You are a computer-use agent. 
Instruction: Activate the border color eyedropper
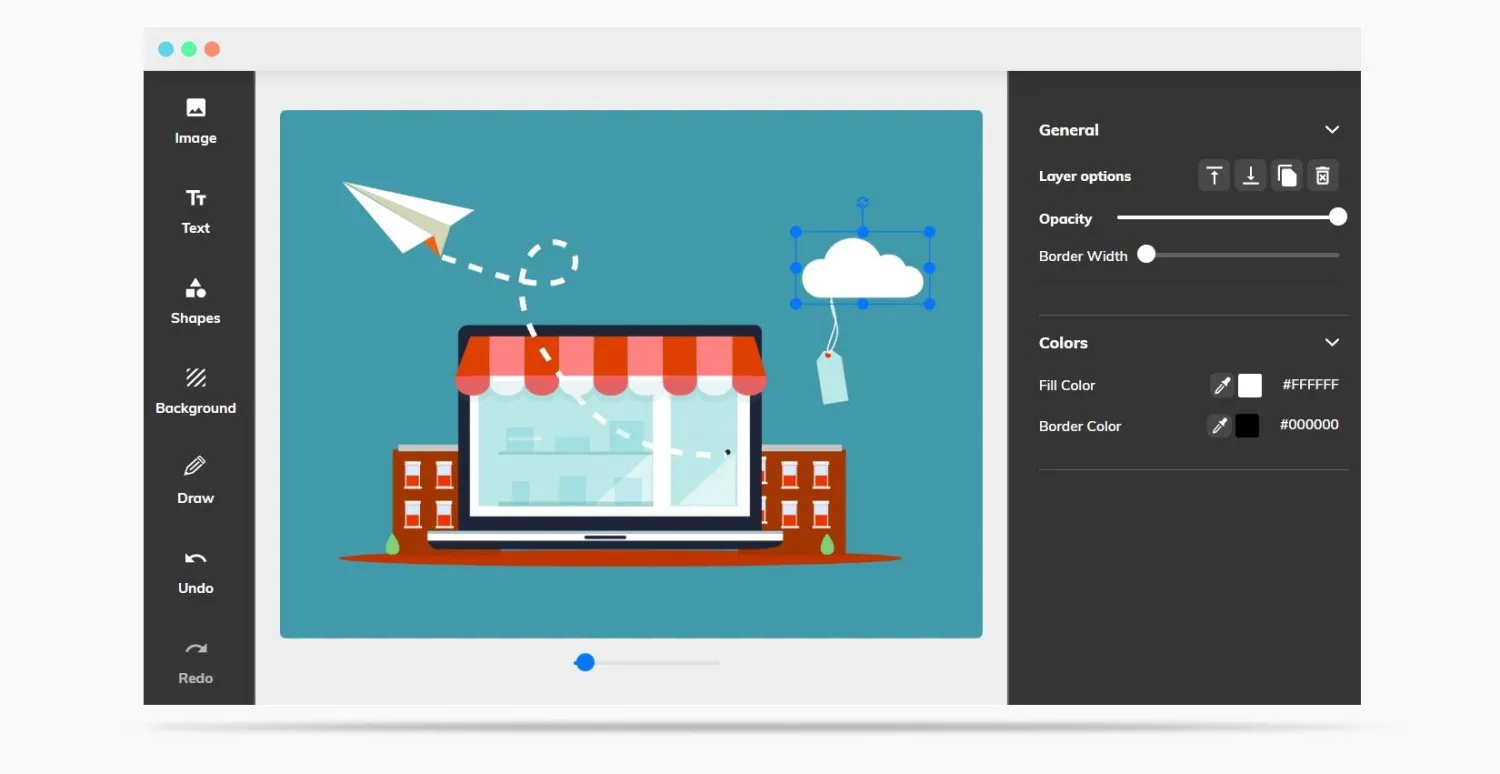1220,425
